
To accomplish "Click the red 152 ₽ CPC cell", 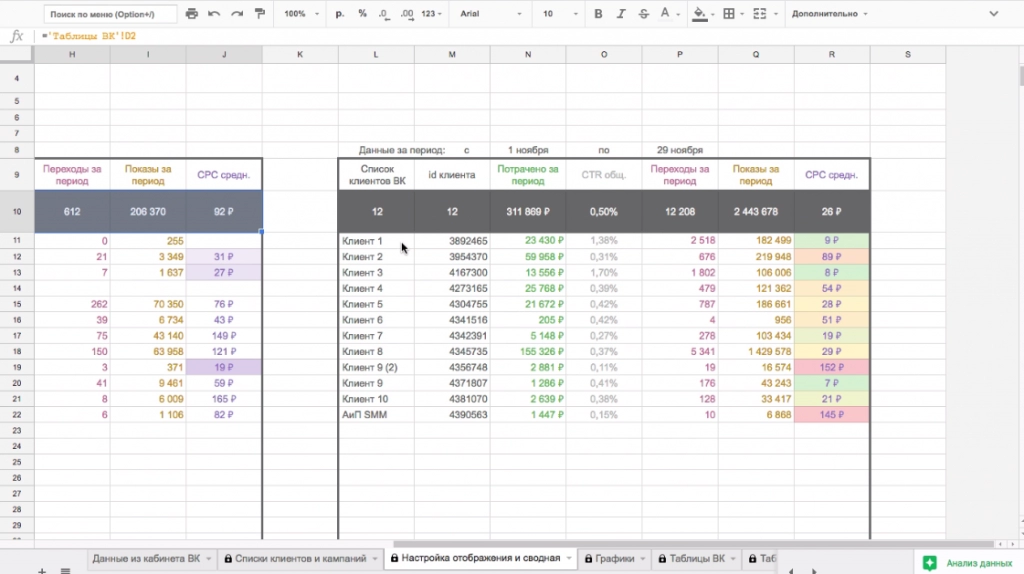I will (x=832, y=368).
